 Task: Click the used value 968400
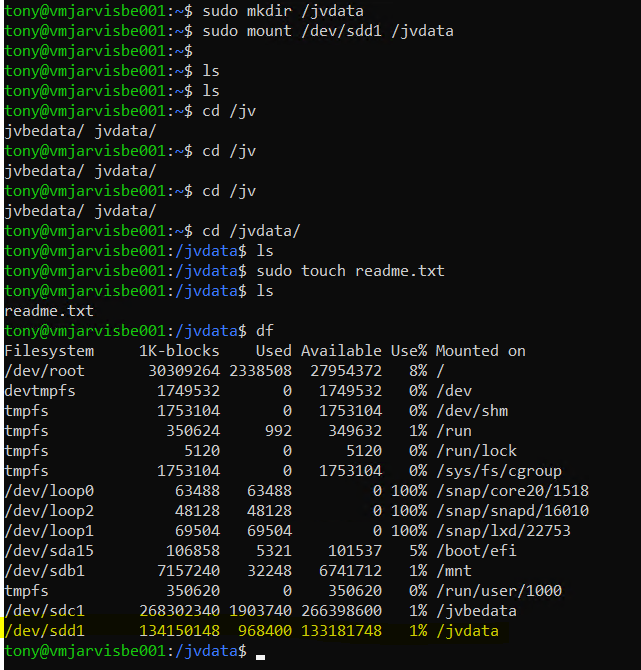[265, 631]
